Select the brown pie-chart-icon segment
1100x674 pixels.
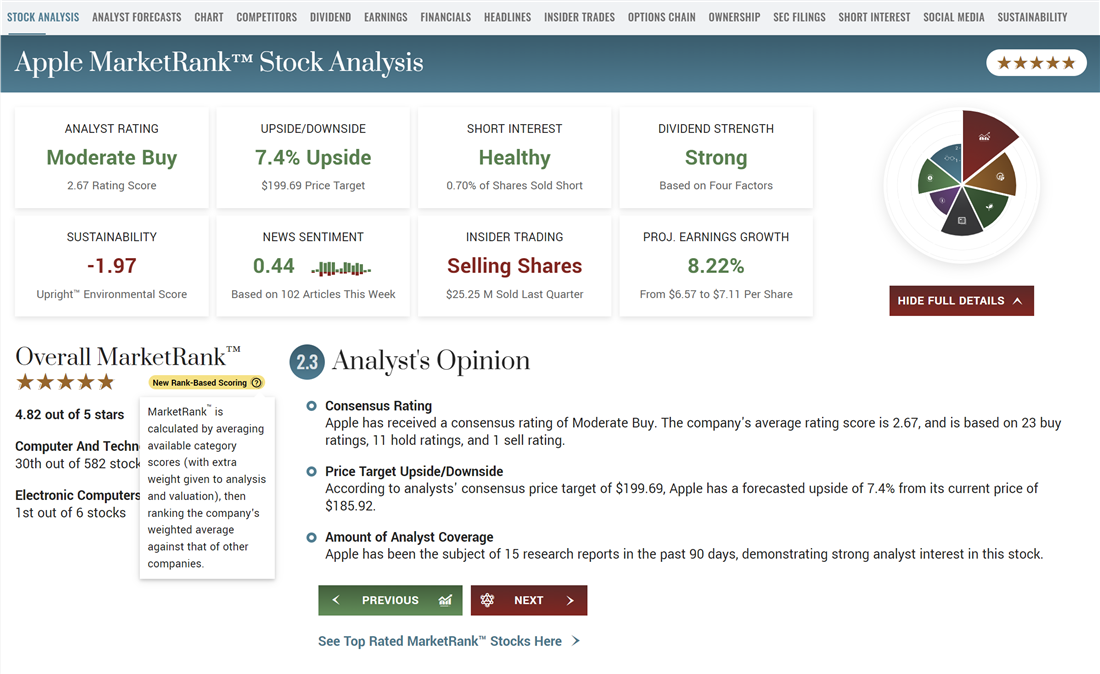pos(998,177)
